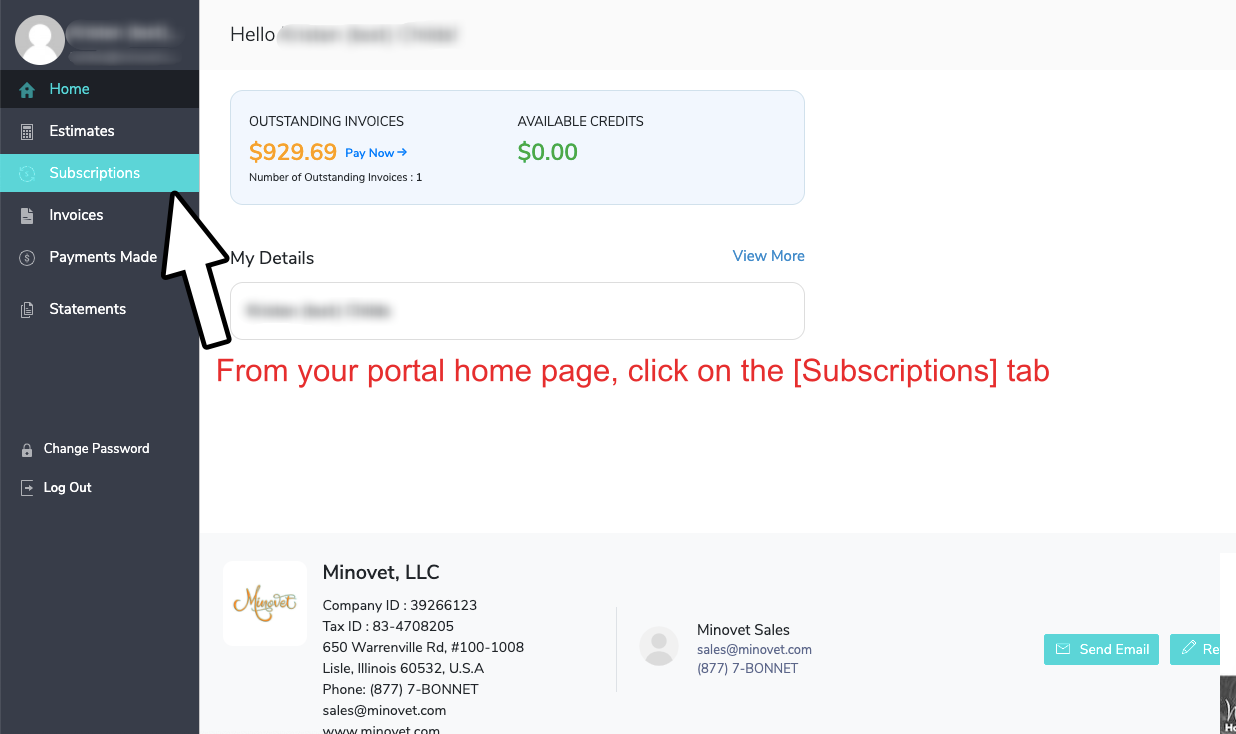1236x734 pixels.
Task: Click the Estimates calculator icon
Action: [27, 132]
